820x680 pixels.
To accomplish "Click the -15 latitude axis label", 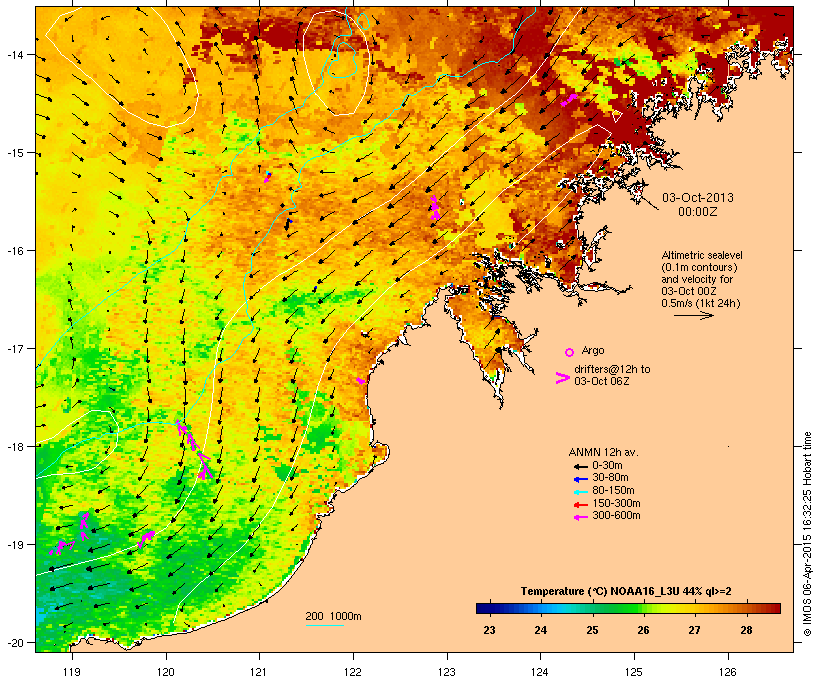I will click(x=14, y=153).
